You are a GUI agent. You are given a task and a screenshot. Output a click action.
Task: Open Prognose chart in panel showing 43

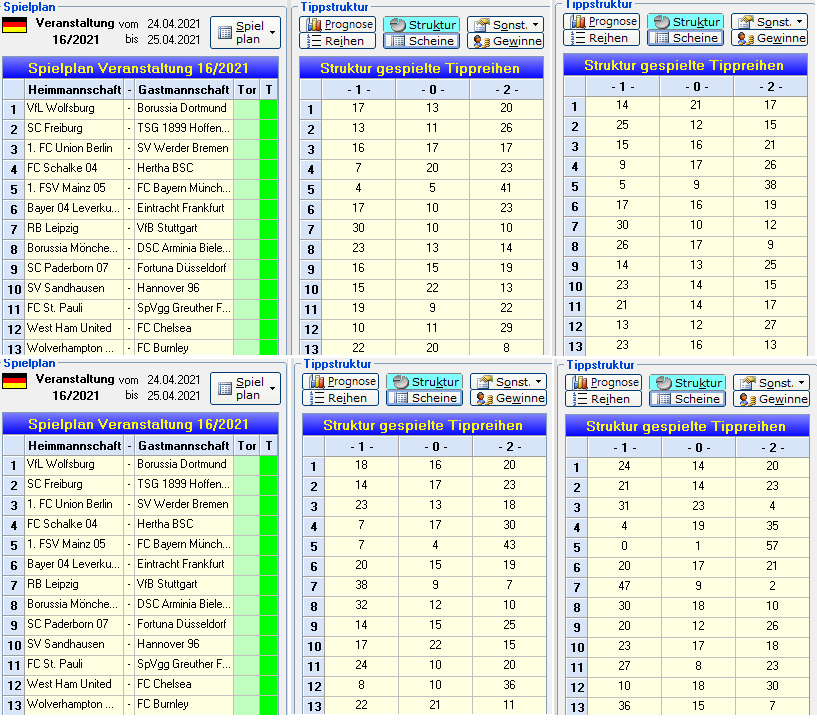341,381
